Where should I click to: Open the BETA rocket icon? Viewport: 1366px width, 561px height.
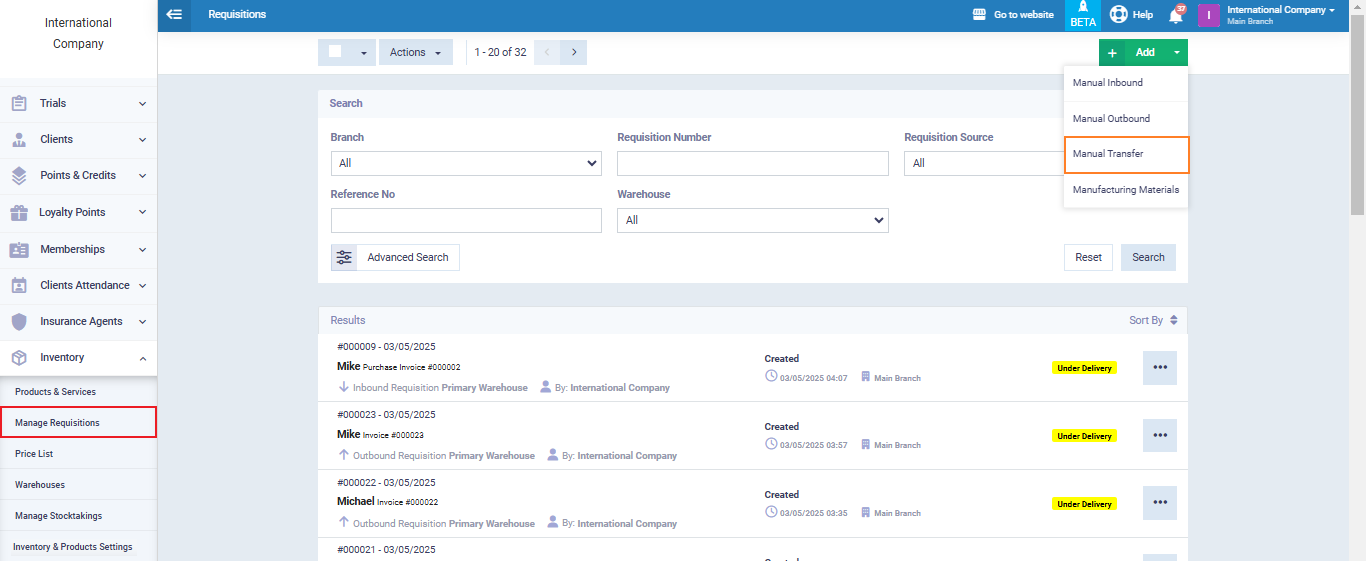point(1082,8)
